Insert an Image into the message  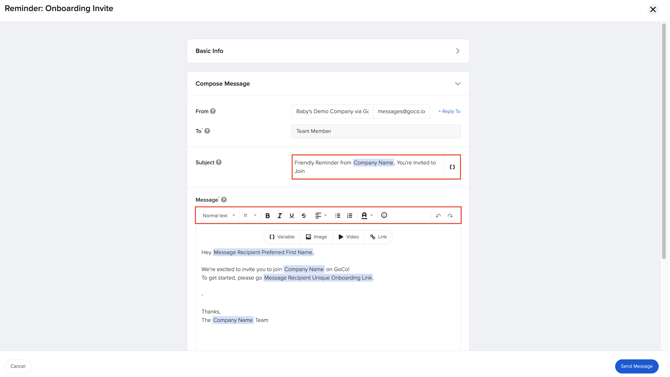click(x=316, y=237)
